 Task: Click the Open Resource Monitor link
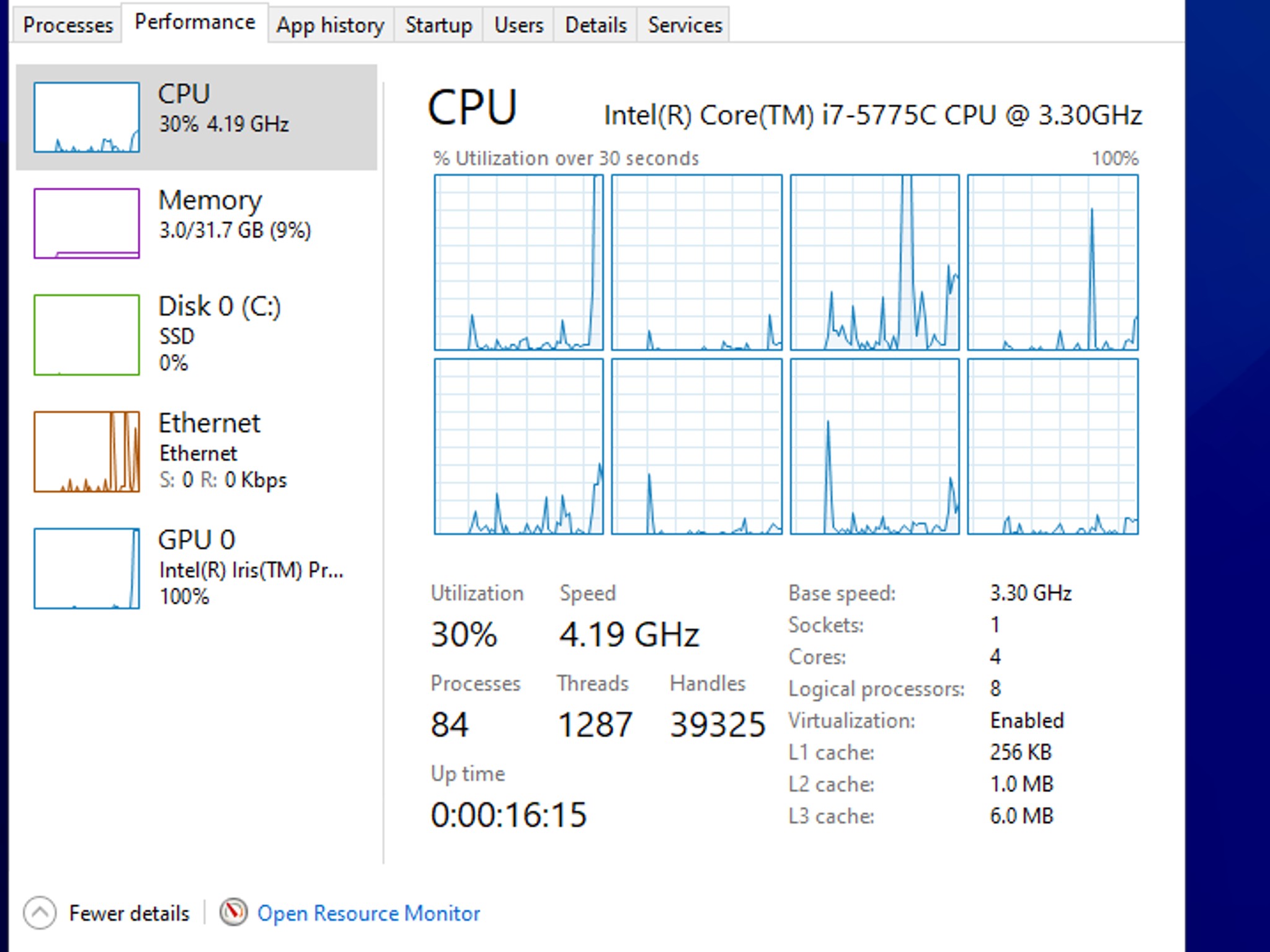click(x=368, y=913)
